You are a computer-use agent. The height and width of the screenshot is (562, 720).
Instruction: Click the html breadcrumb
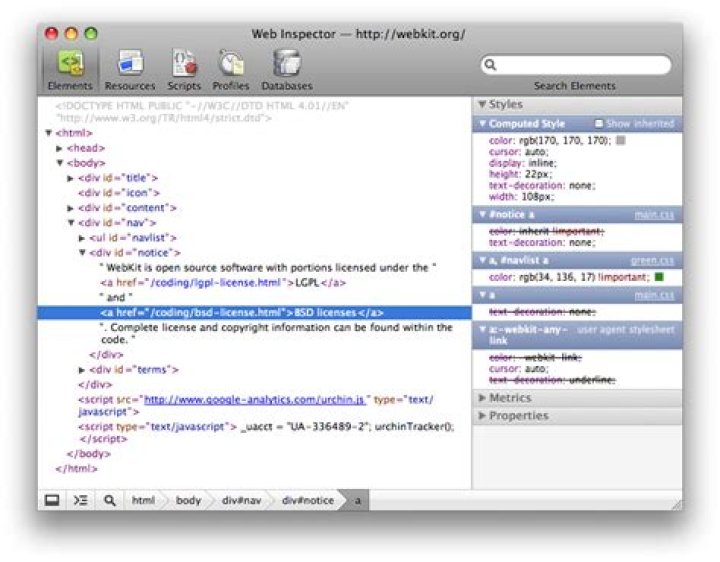[143, 500]
